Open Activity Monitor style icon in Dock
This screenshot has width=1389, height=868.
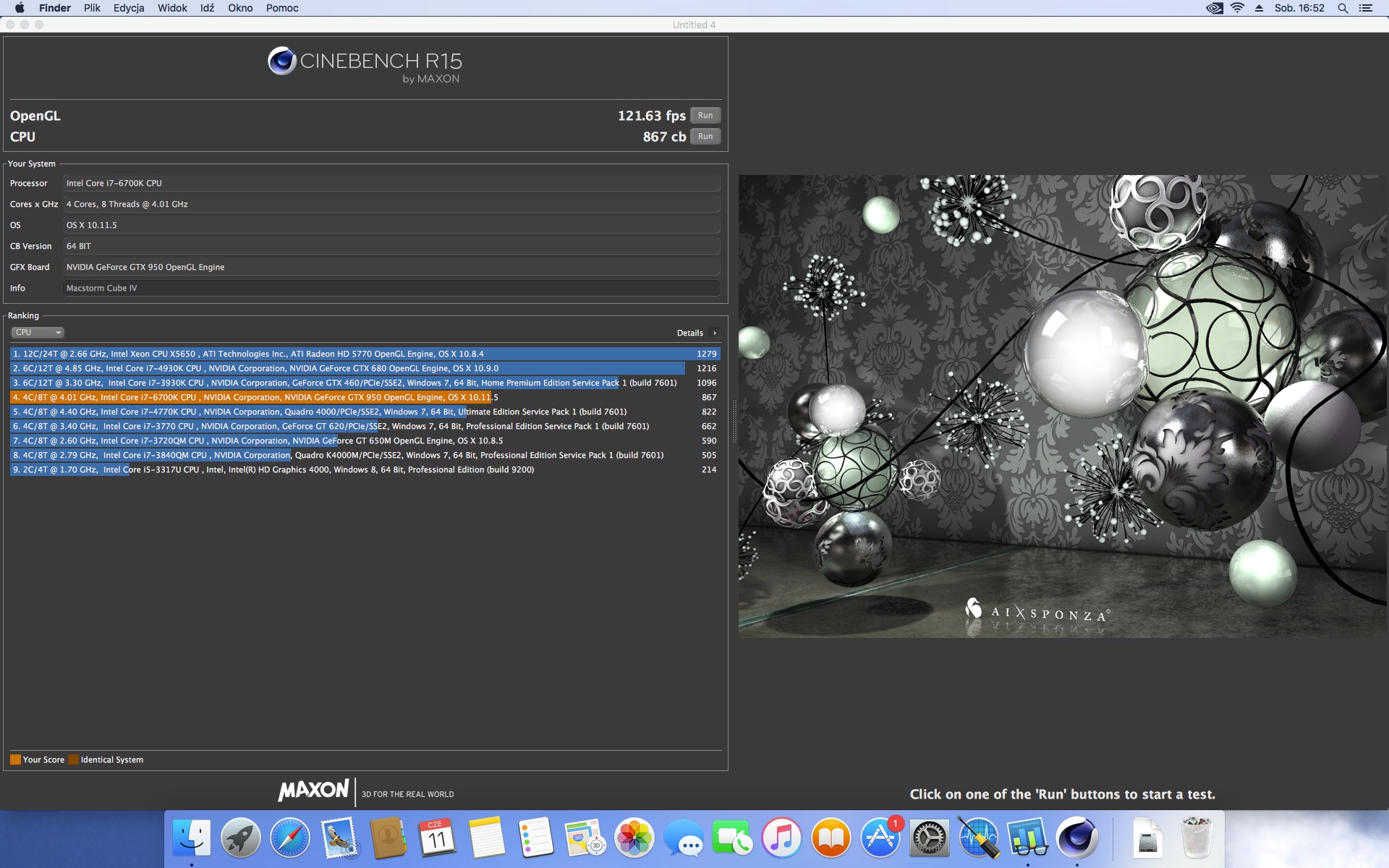click(x=978, y=838)
